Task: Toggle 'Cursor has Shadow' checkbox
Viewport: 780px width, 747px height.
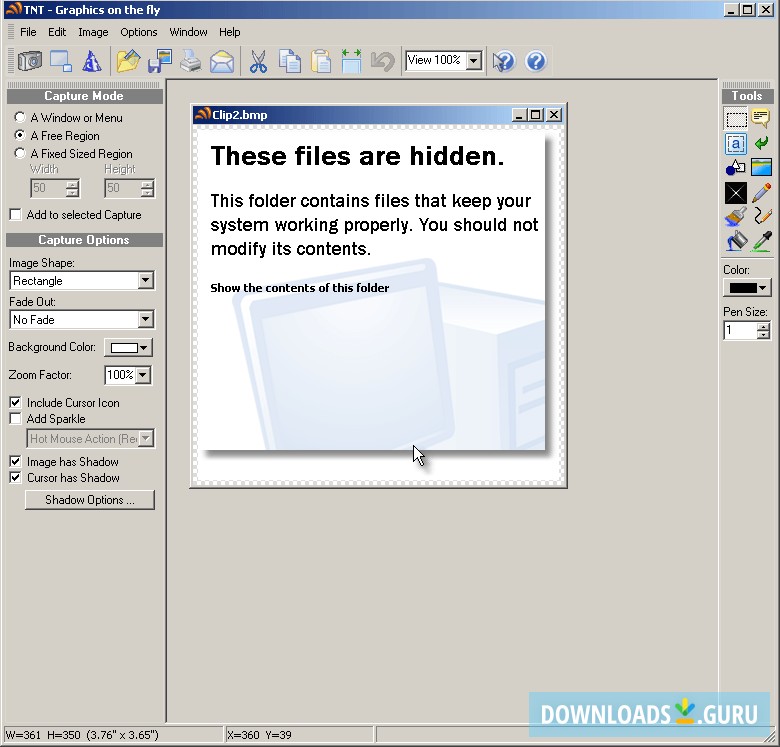Action: coord(15,478)
